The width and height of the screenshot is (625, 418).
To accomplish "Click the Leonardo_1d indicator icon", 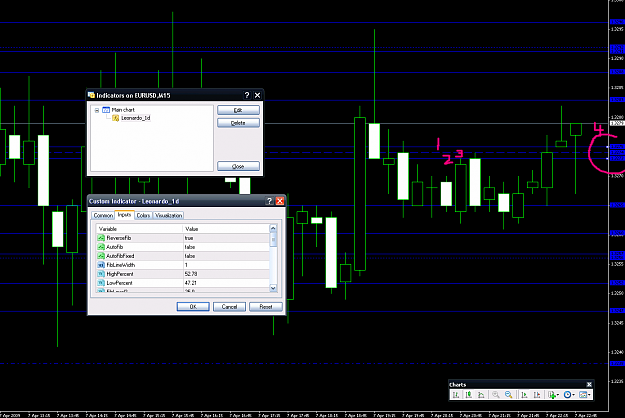I will [116, 118].
